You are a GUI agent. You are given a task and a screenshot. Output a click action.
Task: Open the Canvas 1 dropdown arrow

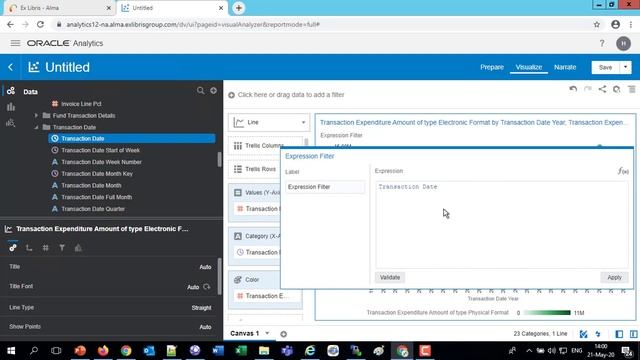tap(267, 333)
